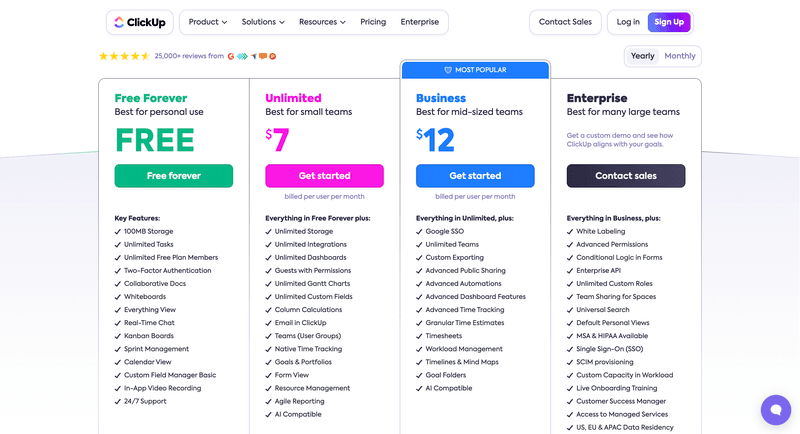The image size is (800, 434).
Task: Click MSA & HIPAA Available feature
Action: (x=612, y=336)
